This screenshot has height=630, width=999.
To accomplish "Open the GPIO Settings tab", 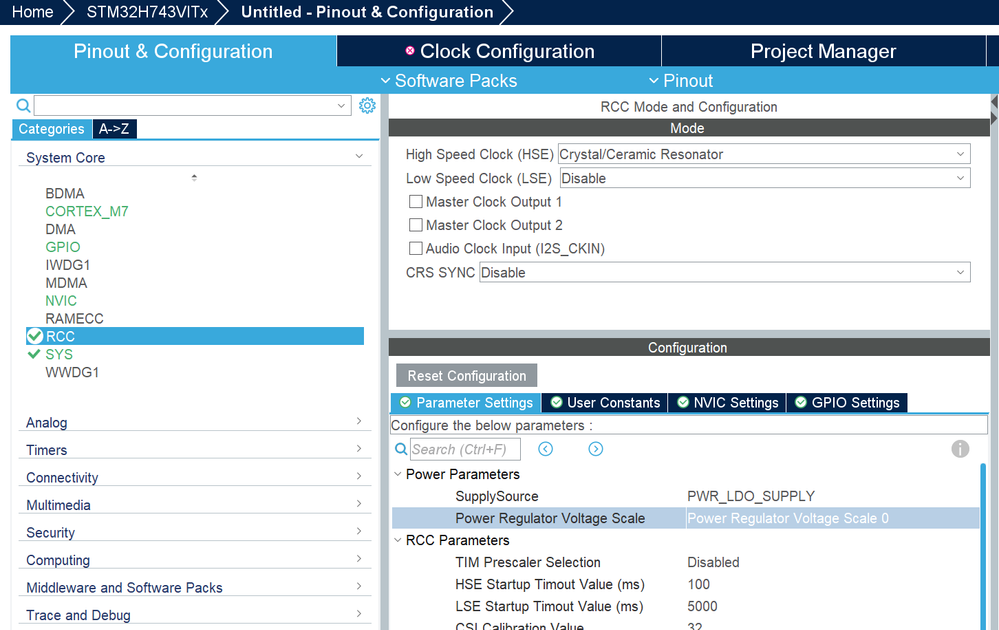I will (x=847, y=403).
